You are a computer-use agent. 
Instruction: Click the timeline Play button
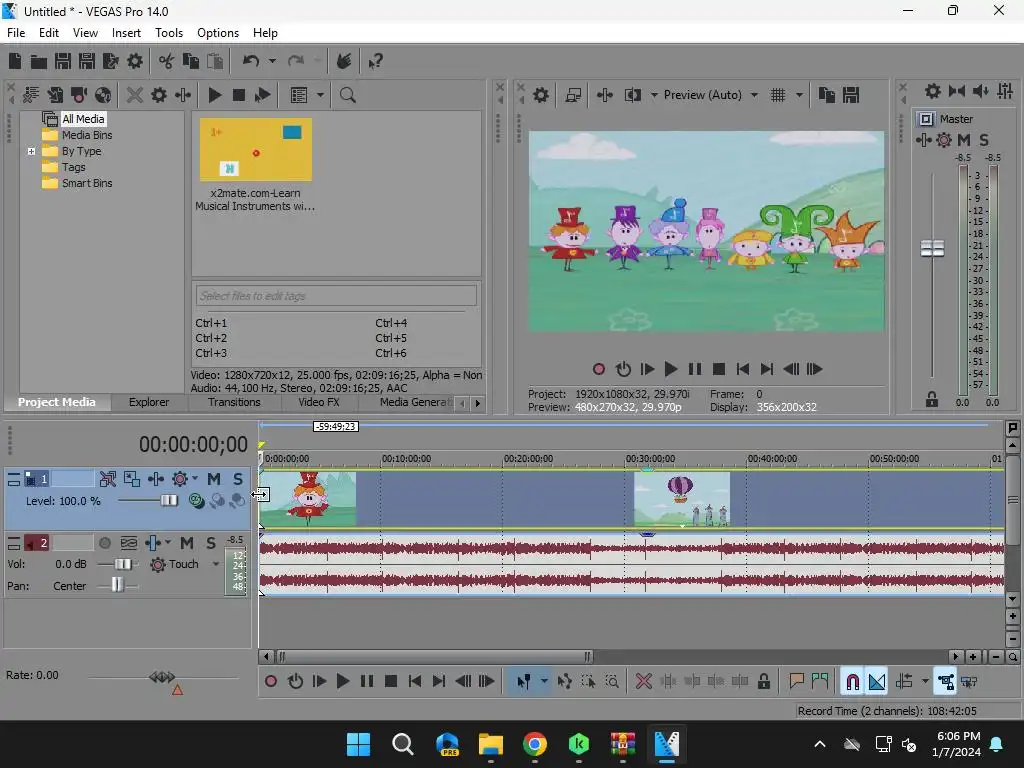342,682
